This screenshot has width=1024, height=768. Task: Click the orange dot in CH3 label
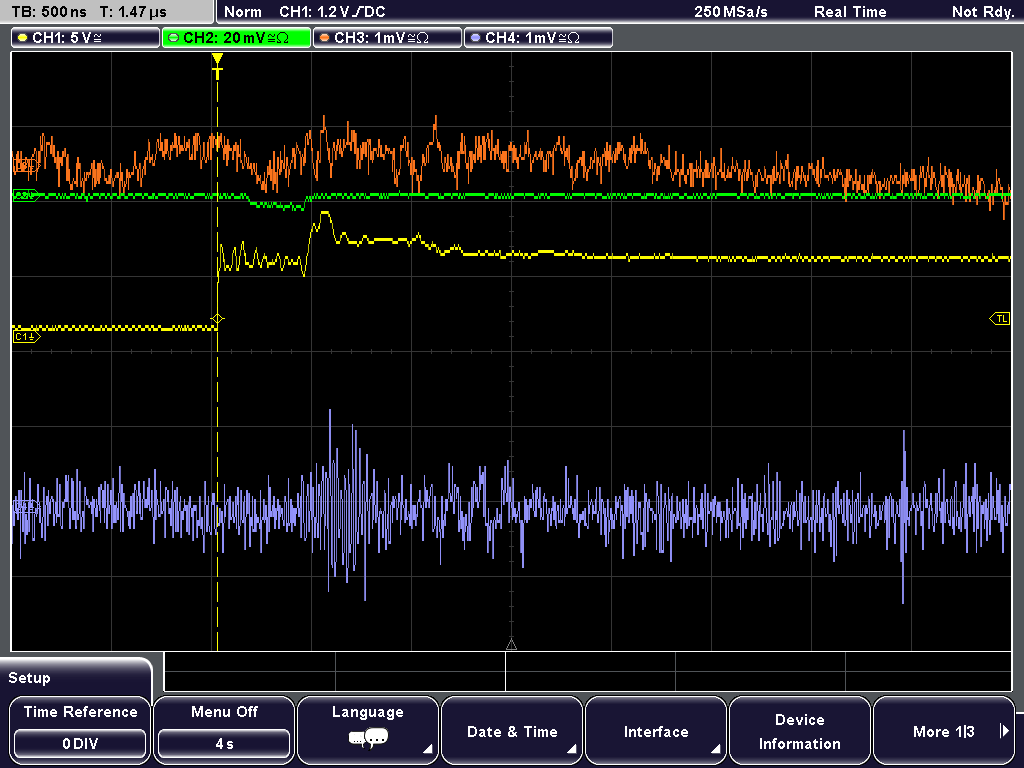[x=325, y=38]
